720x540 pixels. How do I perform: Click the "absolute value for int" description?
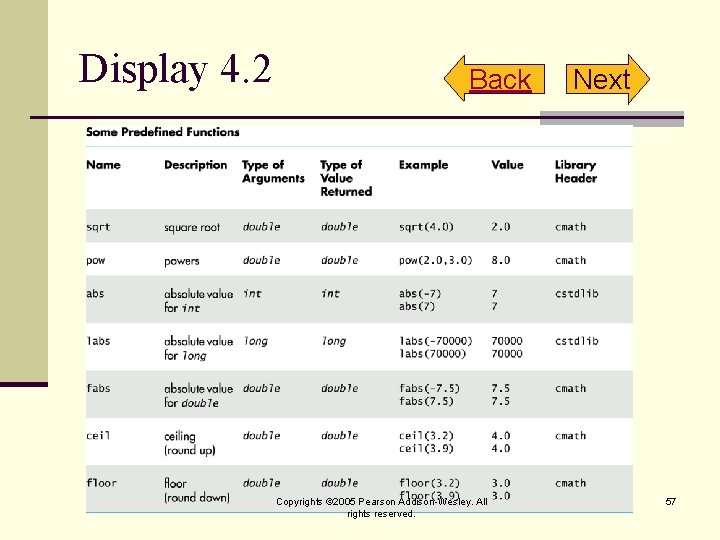198,301
